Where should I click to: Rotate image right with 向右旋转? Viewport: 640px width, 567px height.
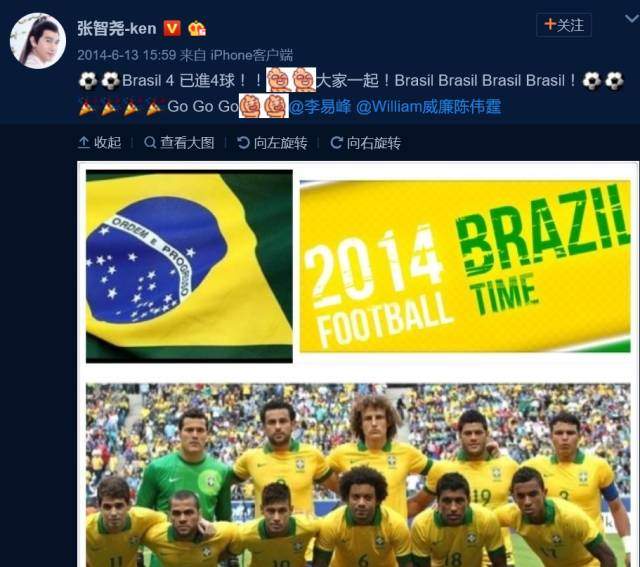pos(366,142)
